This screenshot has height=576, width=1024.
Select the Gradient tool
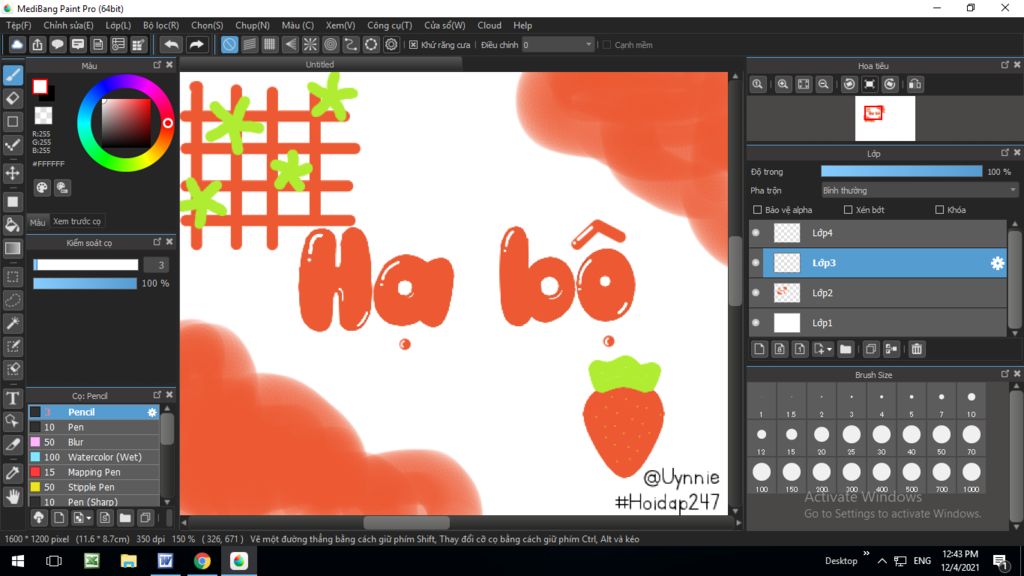tap(13, 248)
